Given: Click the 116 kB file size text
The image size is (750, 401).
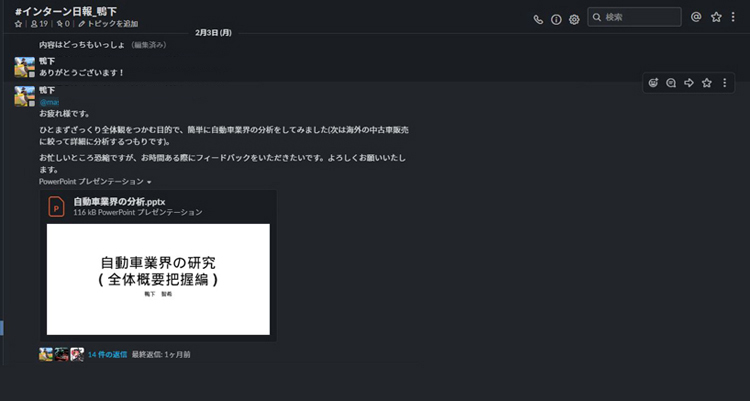Looking at the screenshot, I should click(85, 212).
